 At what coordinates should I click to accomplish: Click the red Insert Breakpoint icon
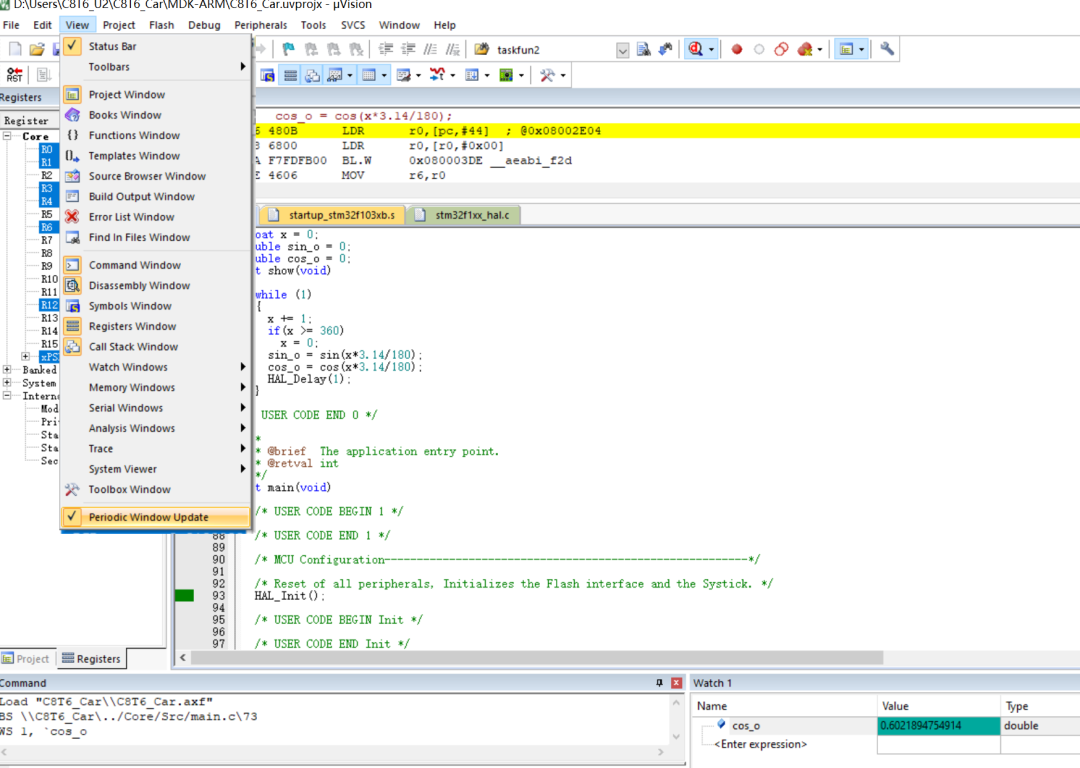tap(736, 49)
